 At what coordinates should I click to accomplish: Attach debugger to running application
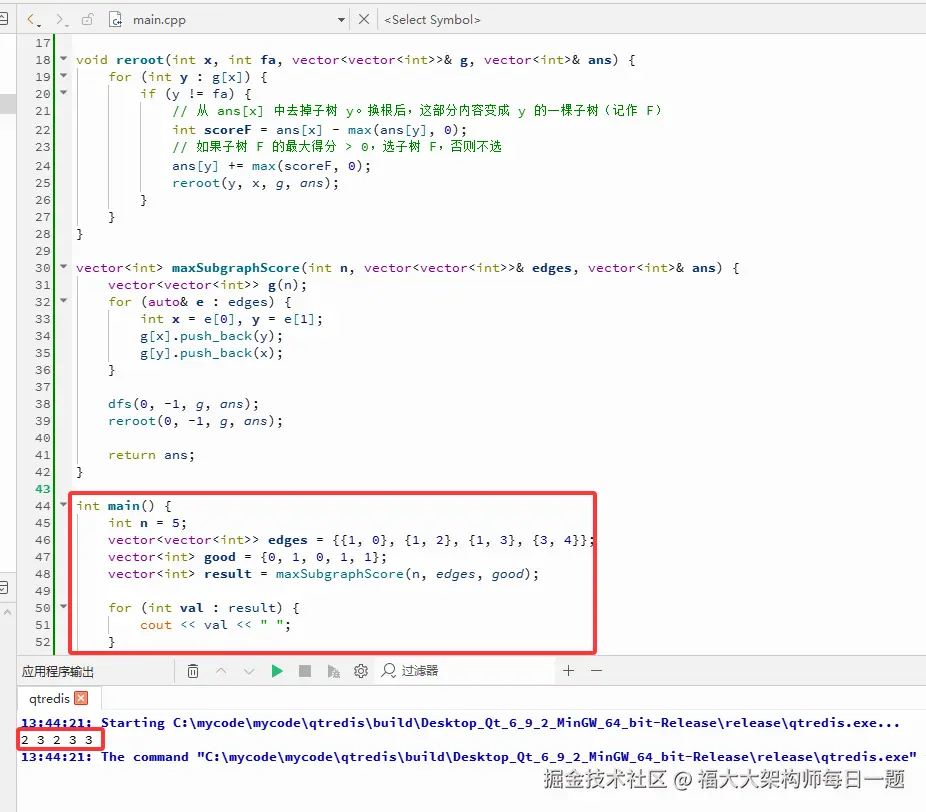(x=334, y=671)
